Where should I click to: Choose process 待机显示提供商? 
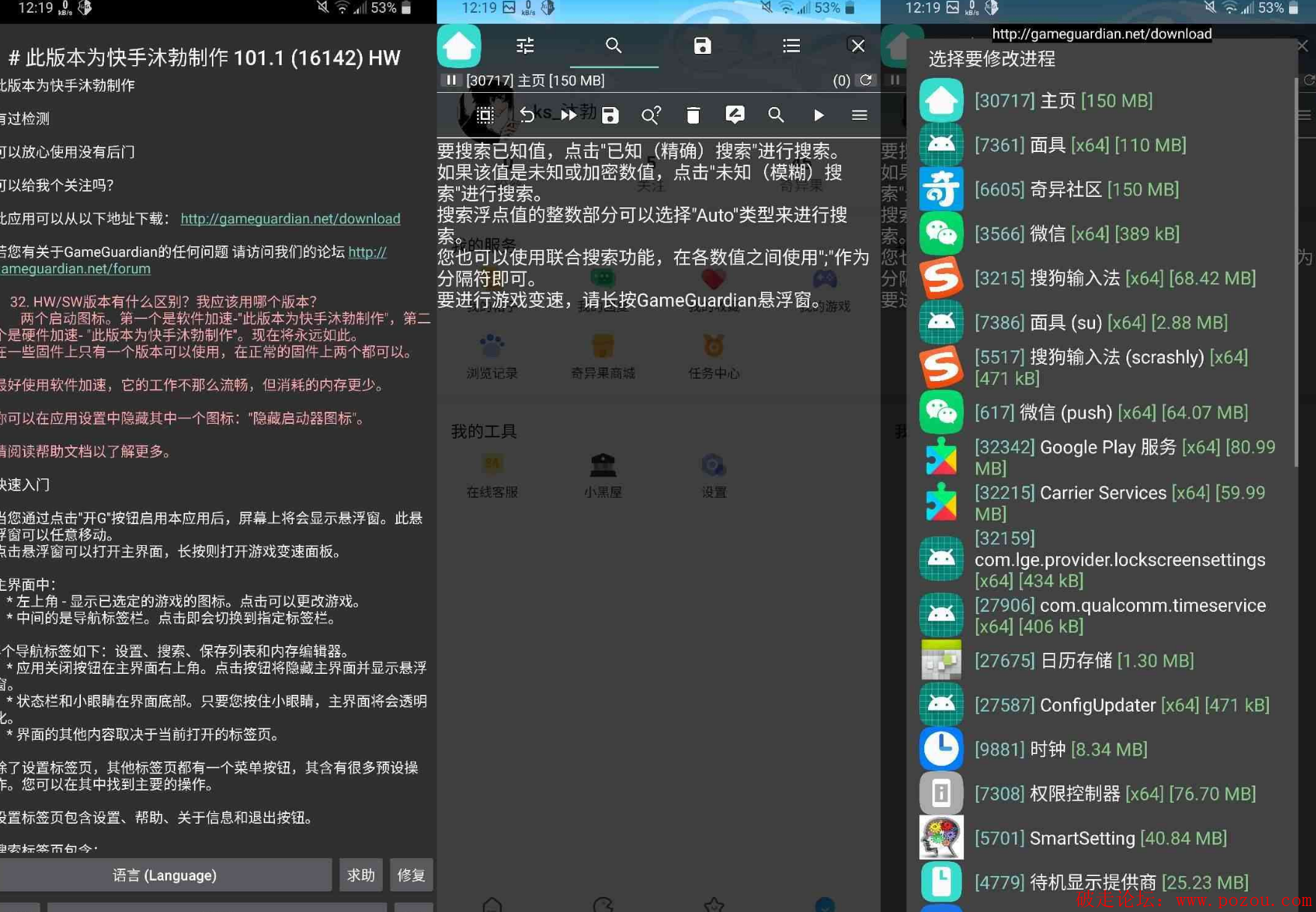[x=1101, y=882]
